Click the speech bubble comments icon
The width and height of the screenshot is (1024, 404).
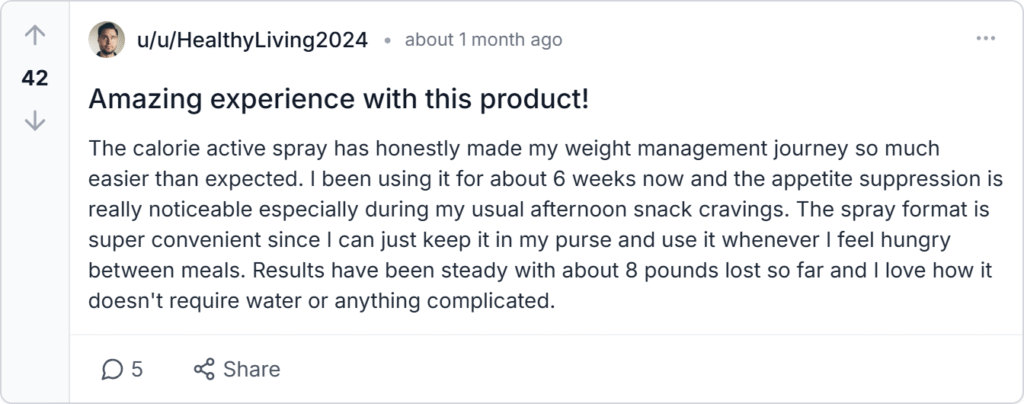[x=112, y=370]
